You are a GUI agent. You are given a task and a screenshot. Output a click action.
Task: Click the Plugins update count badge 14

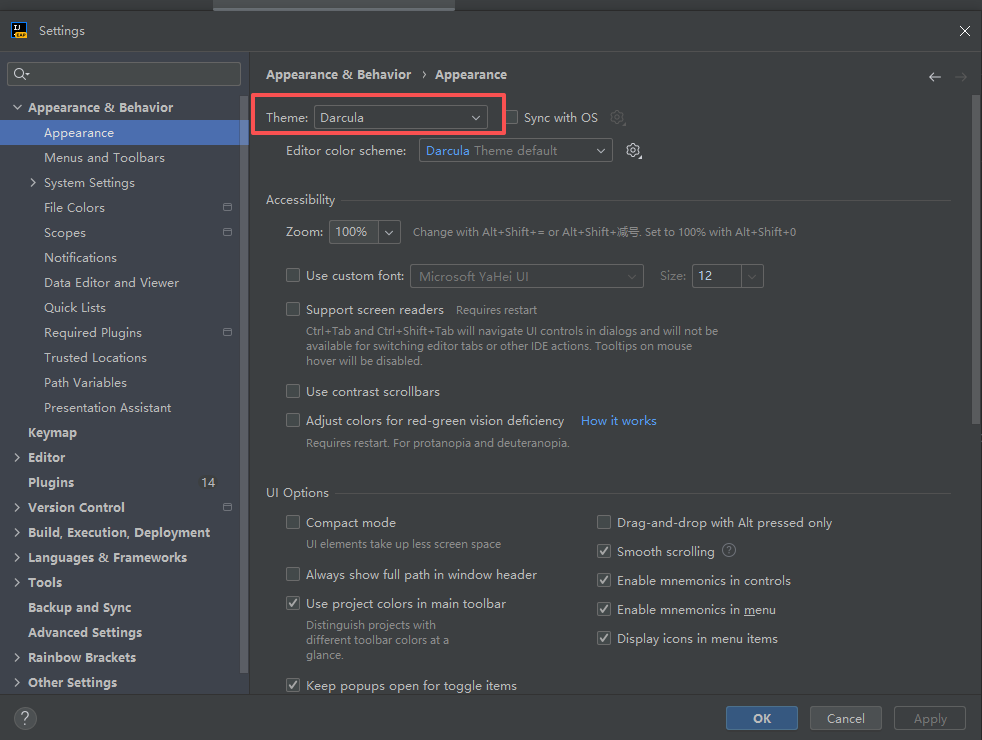(x=208, y=483)
